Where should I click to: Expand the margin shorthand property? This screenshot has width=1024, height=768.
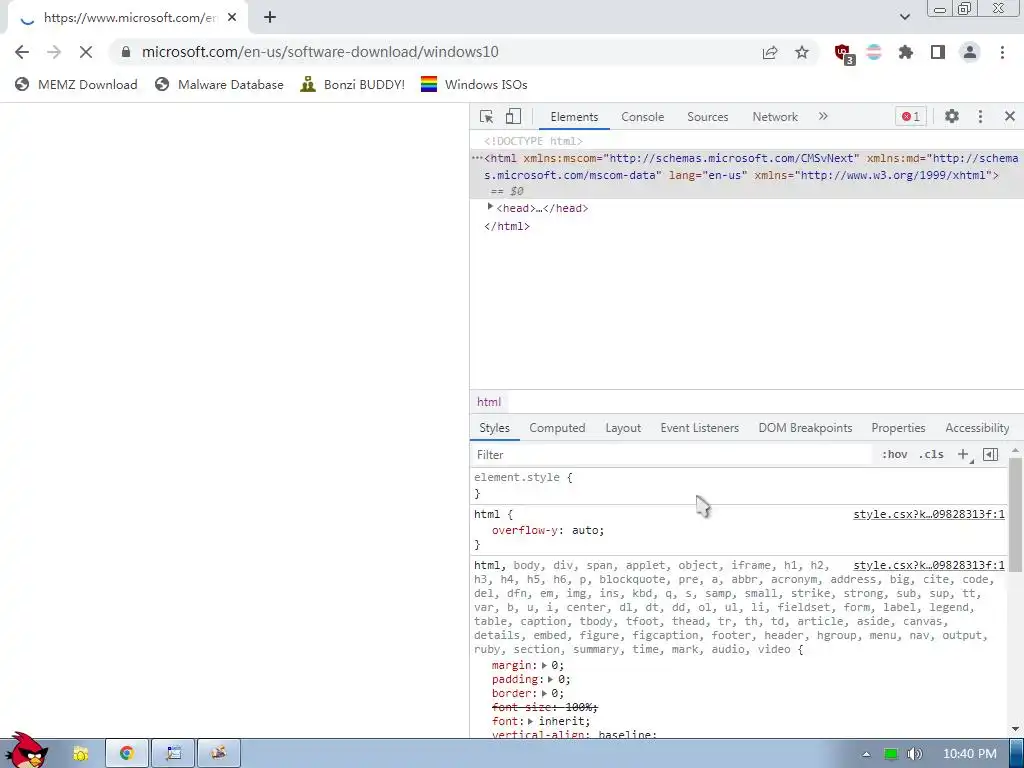tap(544, 665)
